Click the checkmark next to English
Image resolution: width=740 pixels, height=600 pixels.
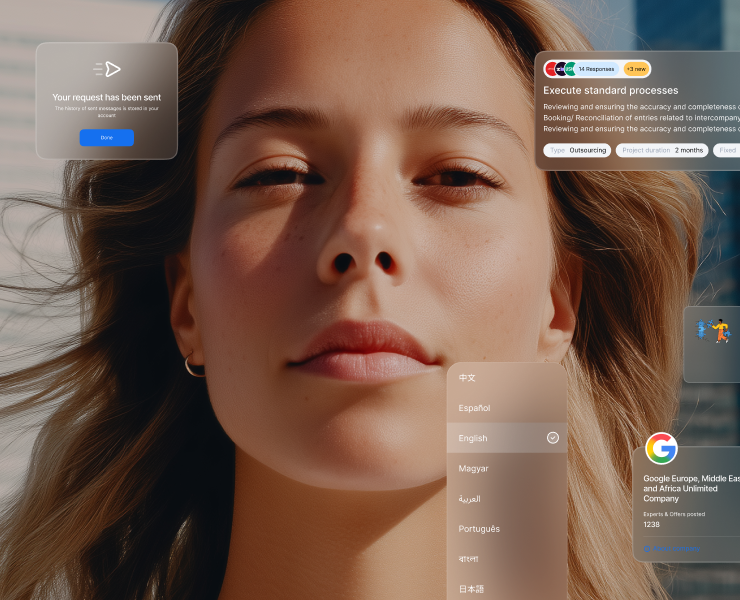coord(553,438)
